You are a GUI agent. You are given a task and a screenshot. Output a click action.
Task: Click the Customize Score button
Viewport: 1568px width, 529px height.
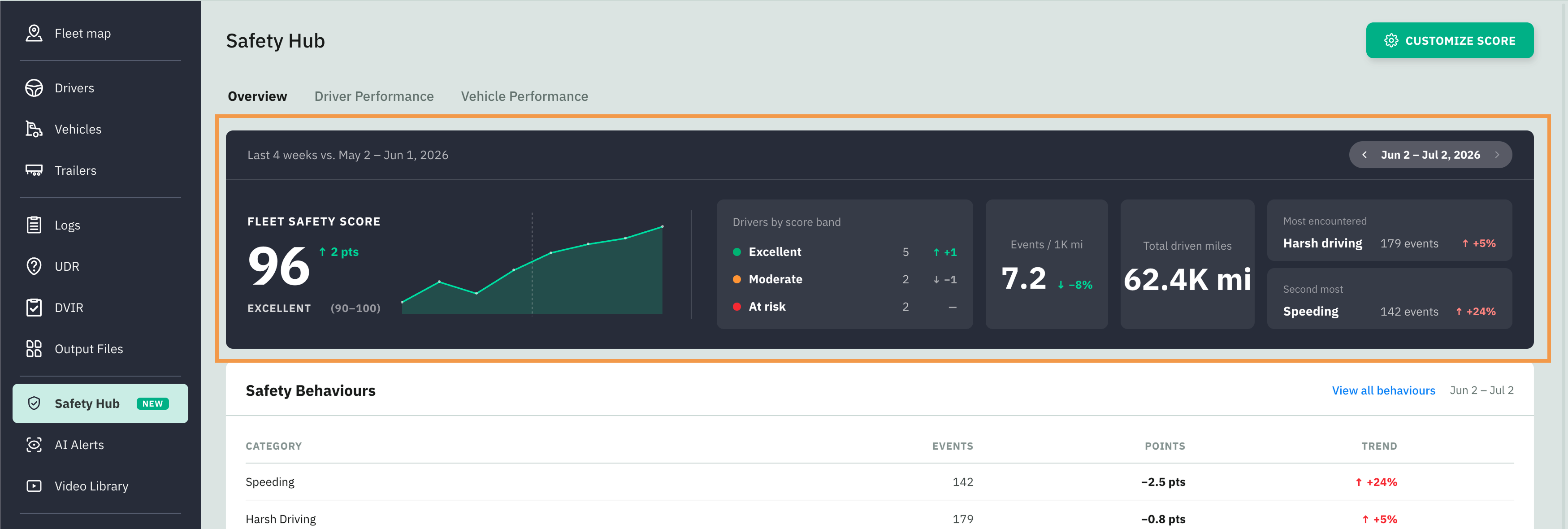click(x=1449, y=40)
